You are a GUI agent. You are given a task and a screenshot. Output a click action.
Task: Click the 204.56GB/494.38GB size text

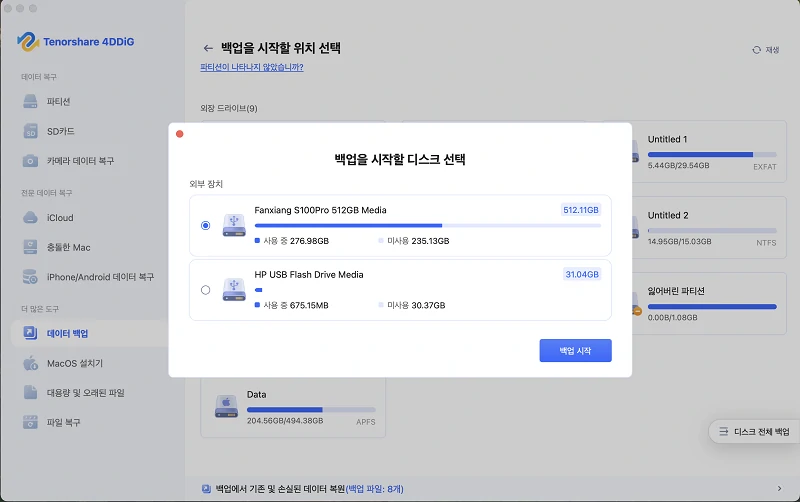click(x=285, y=421)
